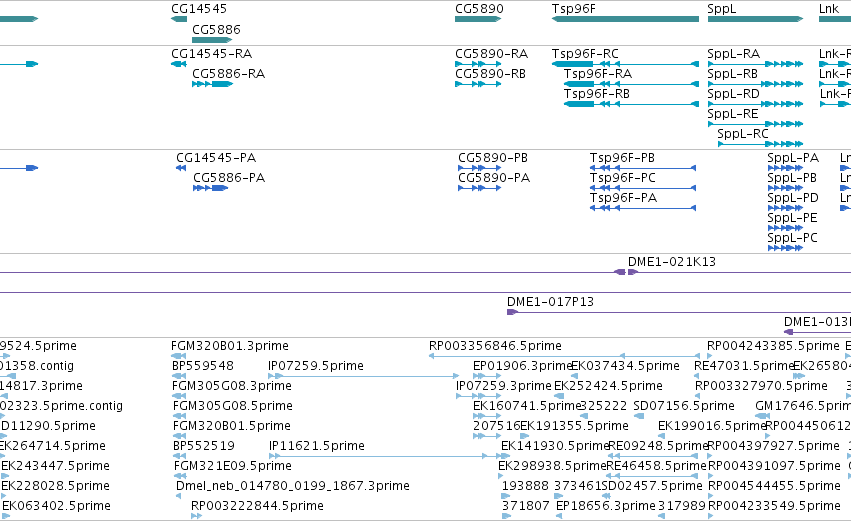851x521 pixels.
Task: Open EST EK264714.5prime
Action: pos(53,446)
